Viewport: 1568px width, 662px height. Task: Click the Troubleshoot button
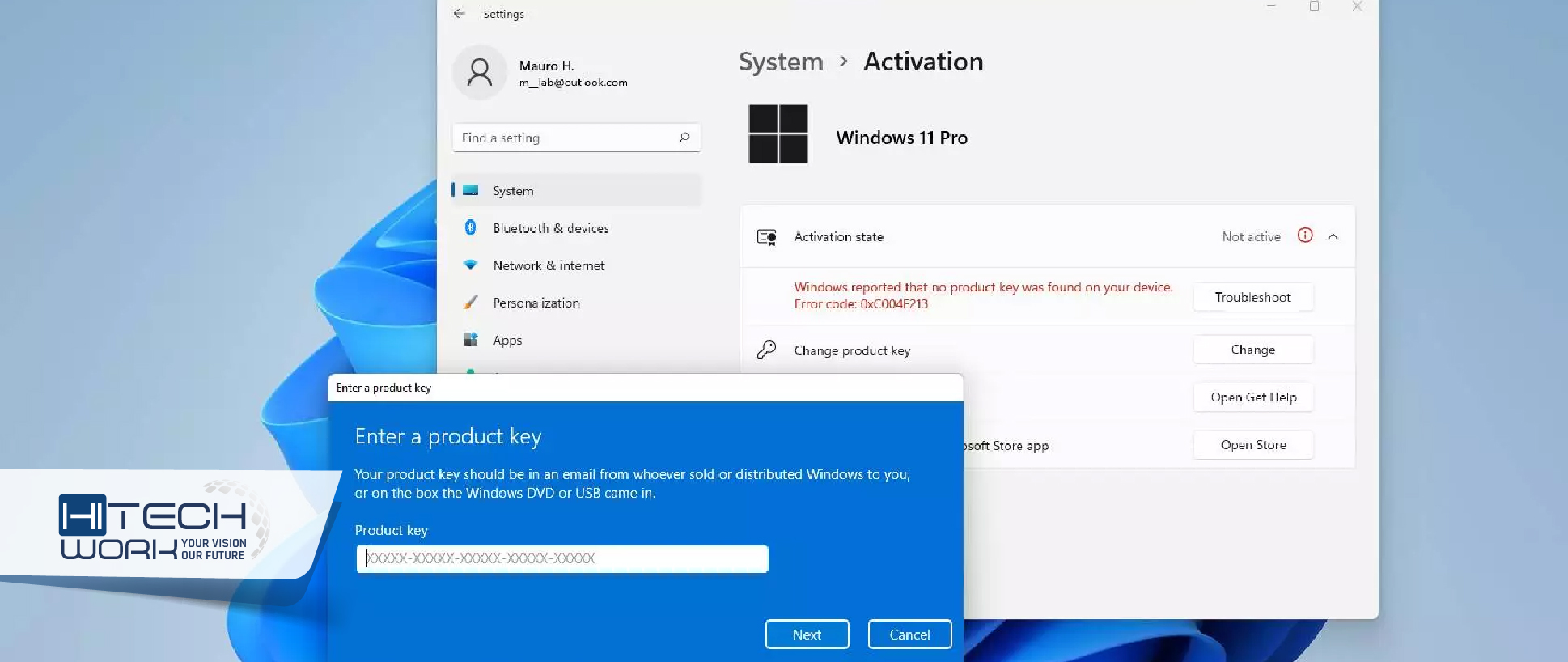click(x=1253, y=297)
